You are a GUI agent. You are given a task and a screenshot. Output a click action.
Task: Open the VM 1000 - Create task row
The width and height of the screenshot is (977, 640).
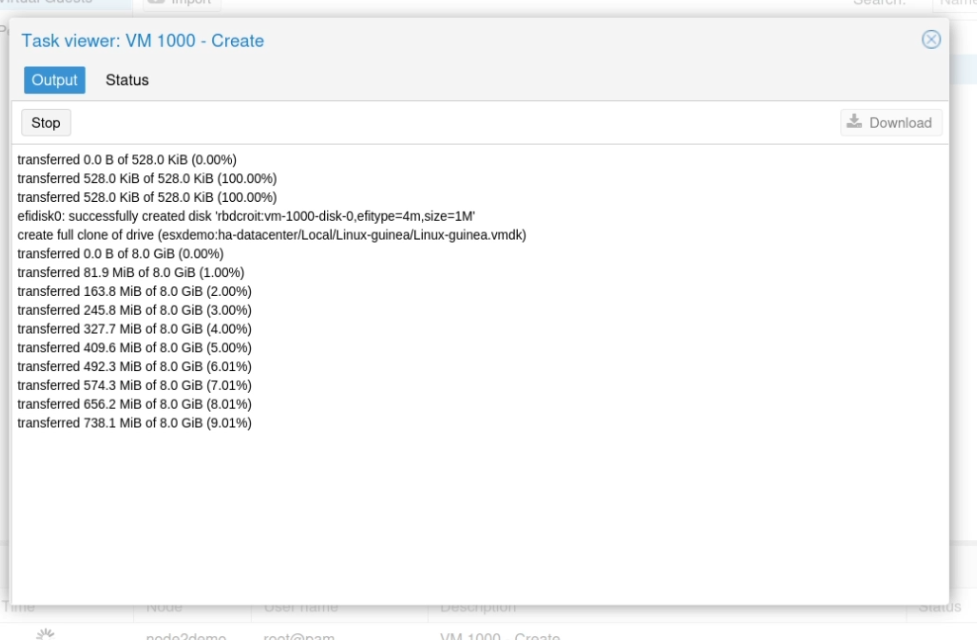pyautogui.click(x=488, y=633)
